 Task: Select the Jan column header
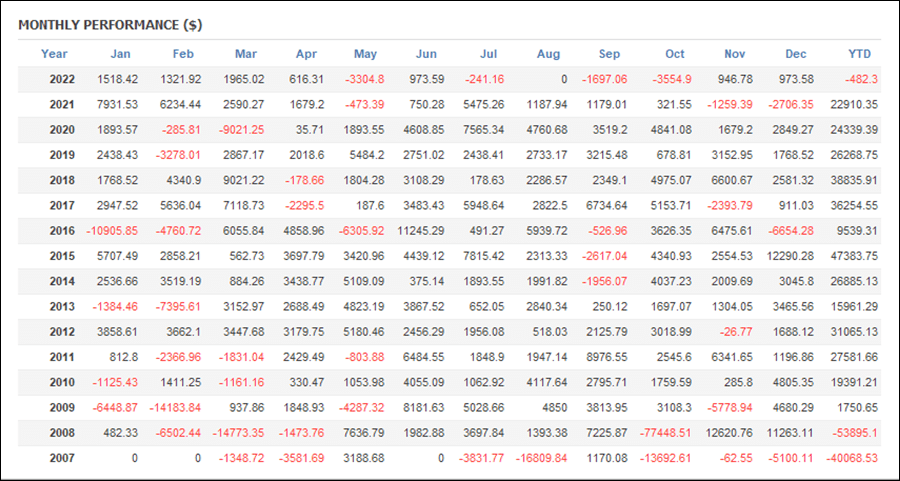coord(121,54)
